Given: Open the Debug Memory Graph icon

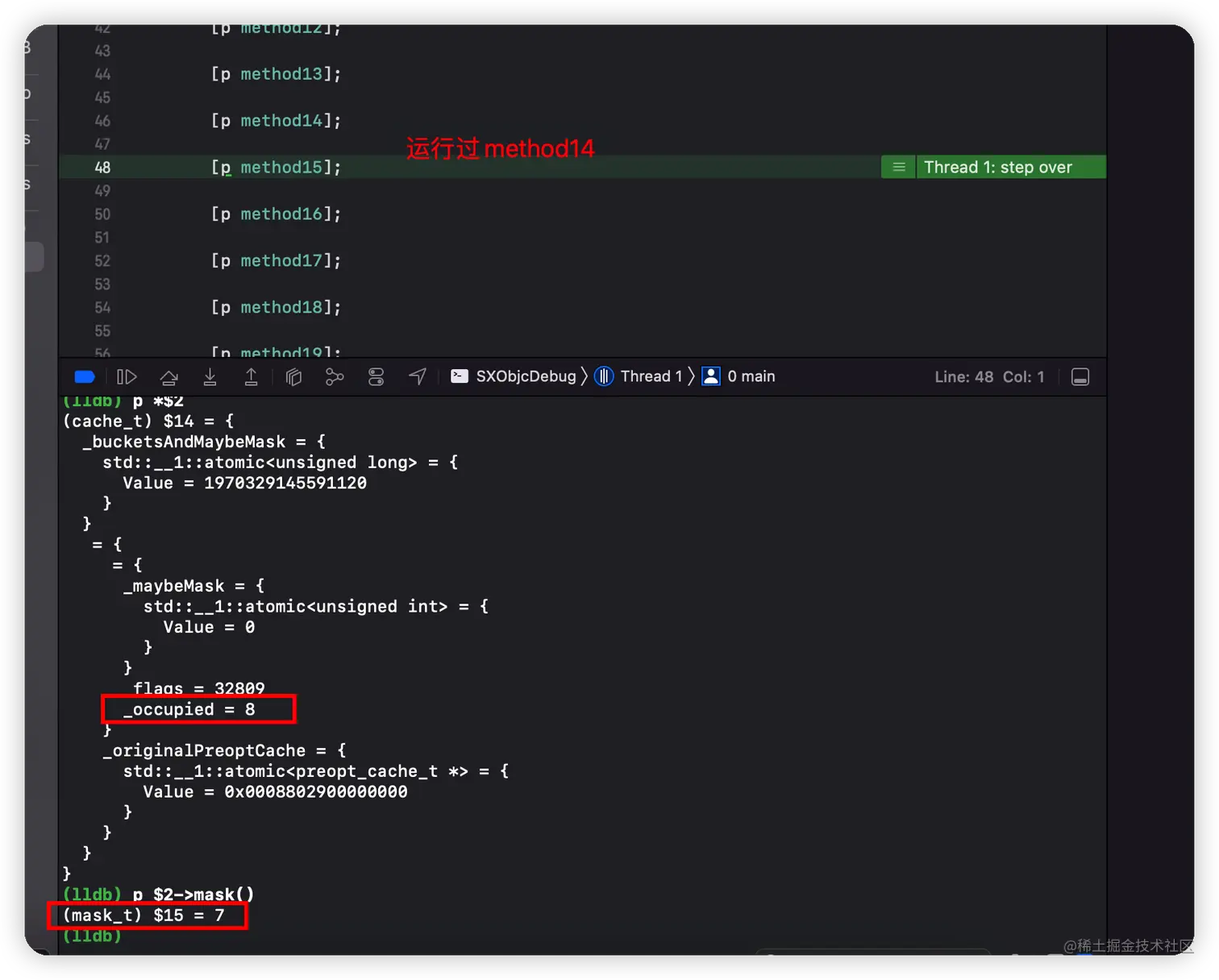Looking at the screenshot, I should click(x=335, y=376).
